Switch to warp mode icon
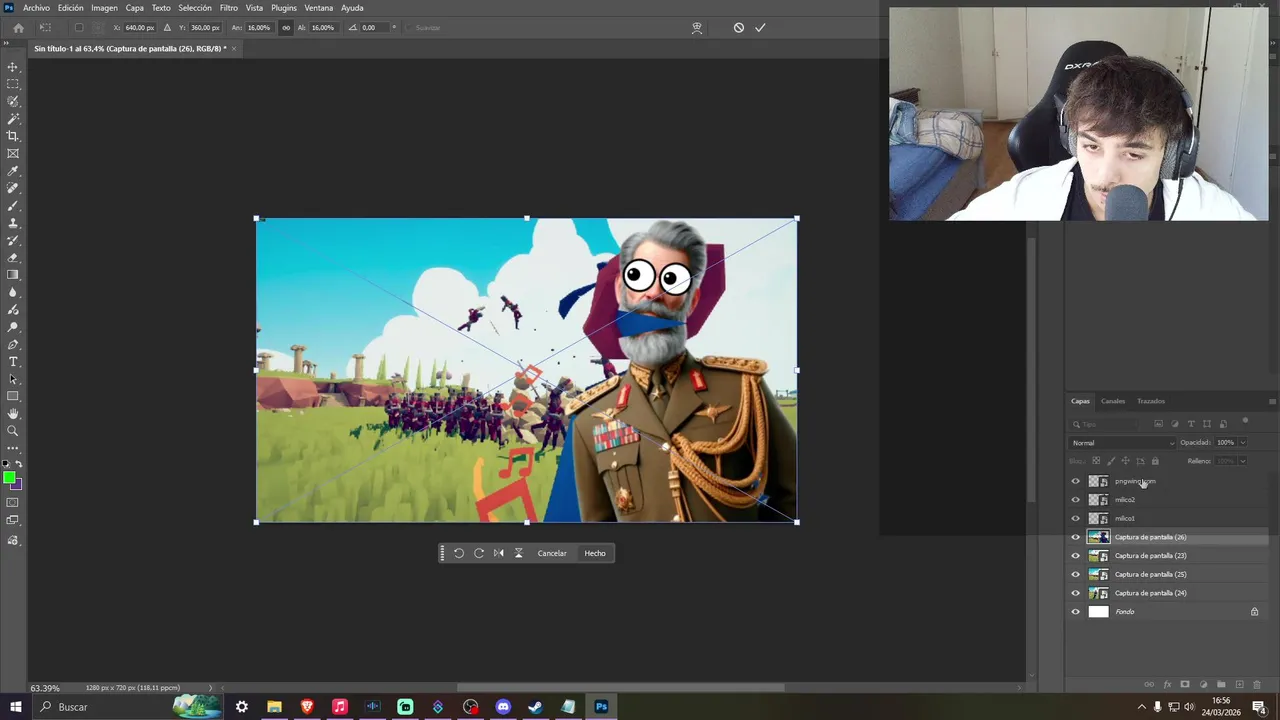This screenshot has width=1280, height=720. pyautogui.click(x=697, y=28)
